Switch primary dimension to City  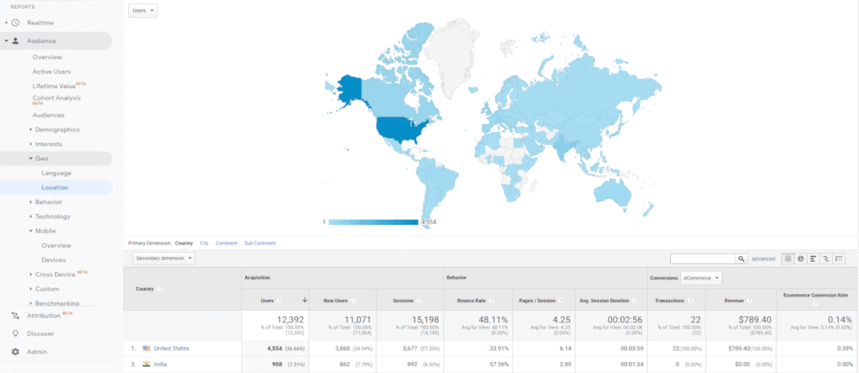click(204, 243)
